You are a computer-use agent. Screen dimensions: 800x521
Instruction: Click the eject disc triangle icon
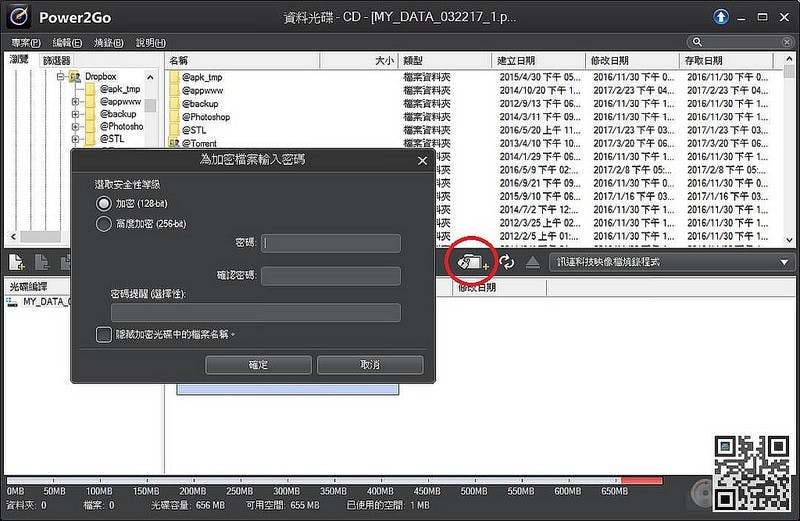pyautogui.click(x=532, y=262)
